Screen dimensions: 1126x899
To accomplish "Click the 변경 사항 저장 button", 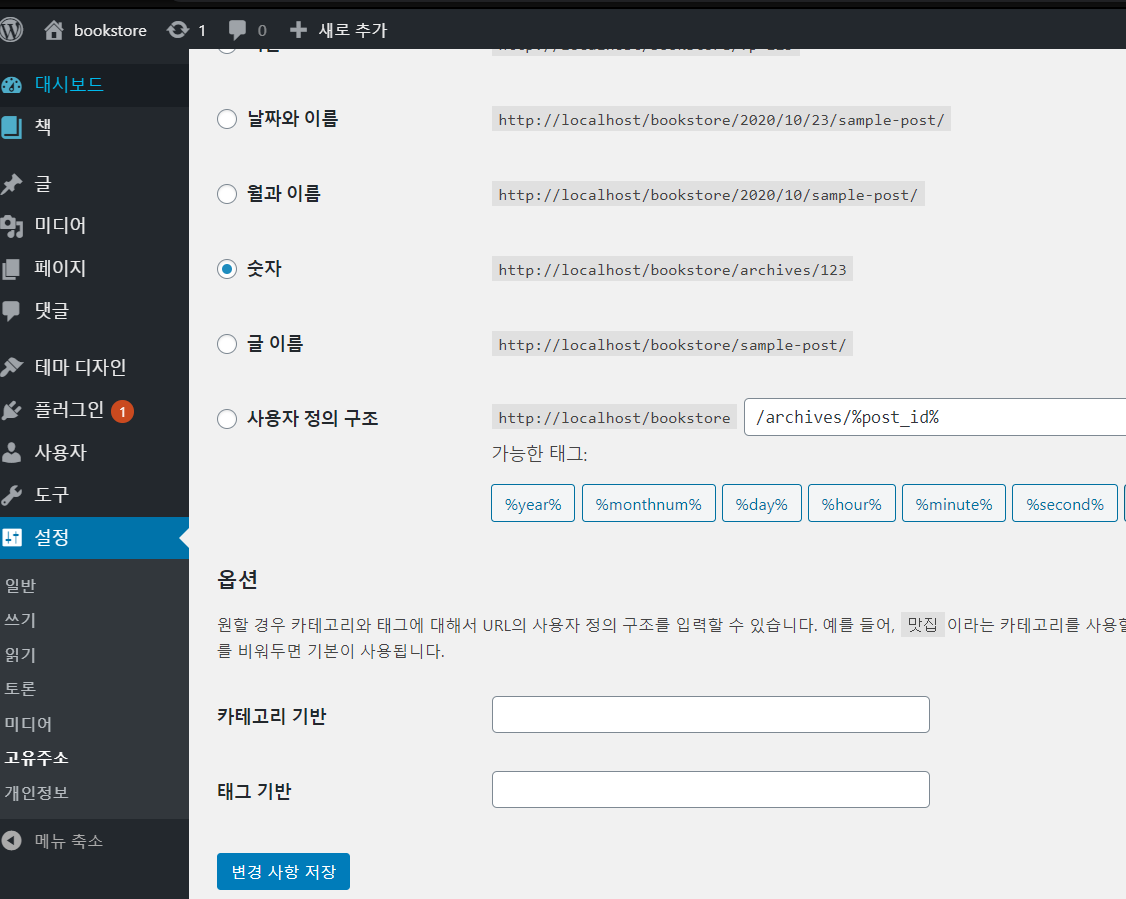I will click(x=283, y=871).
